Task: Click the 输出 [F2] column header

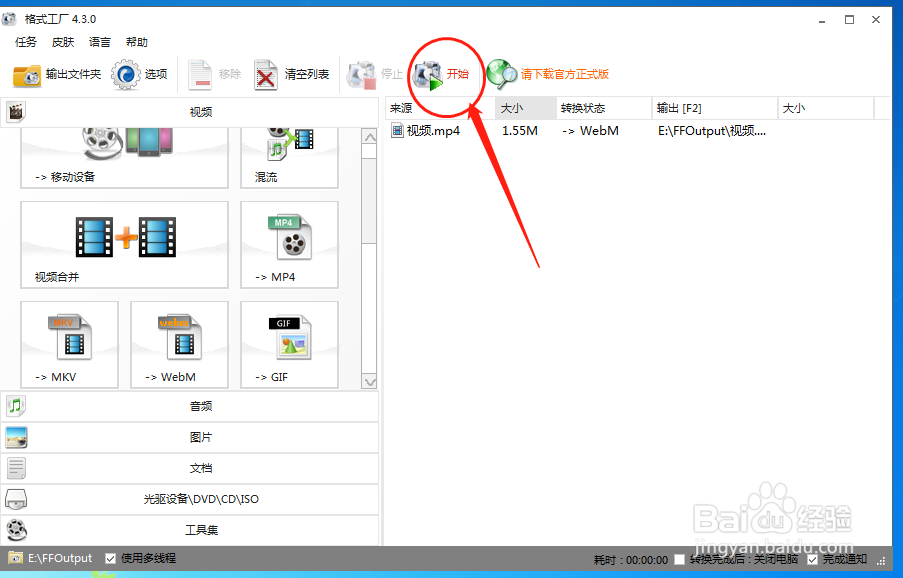Action: point(715,108)
